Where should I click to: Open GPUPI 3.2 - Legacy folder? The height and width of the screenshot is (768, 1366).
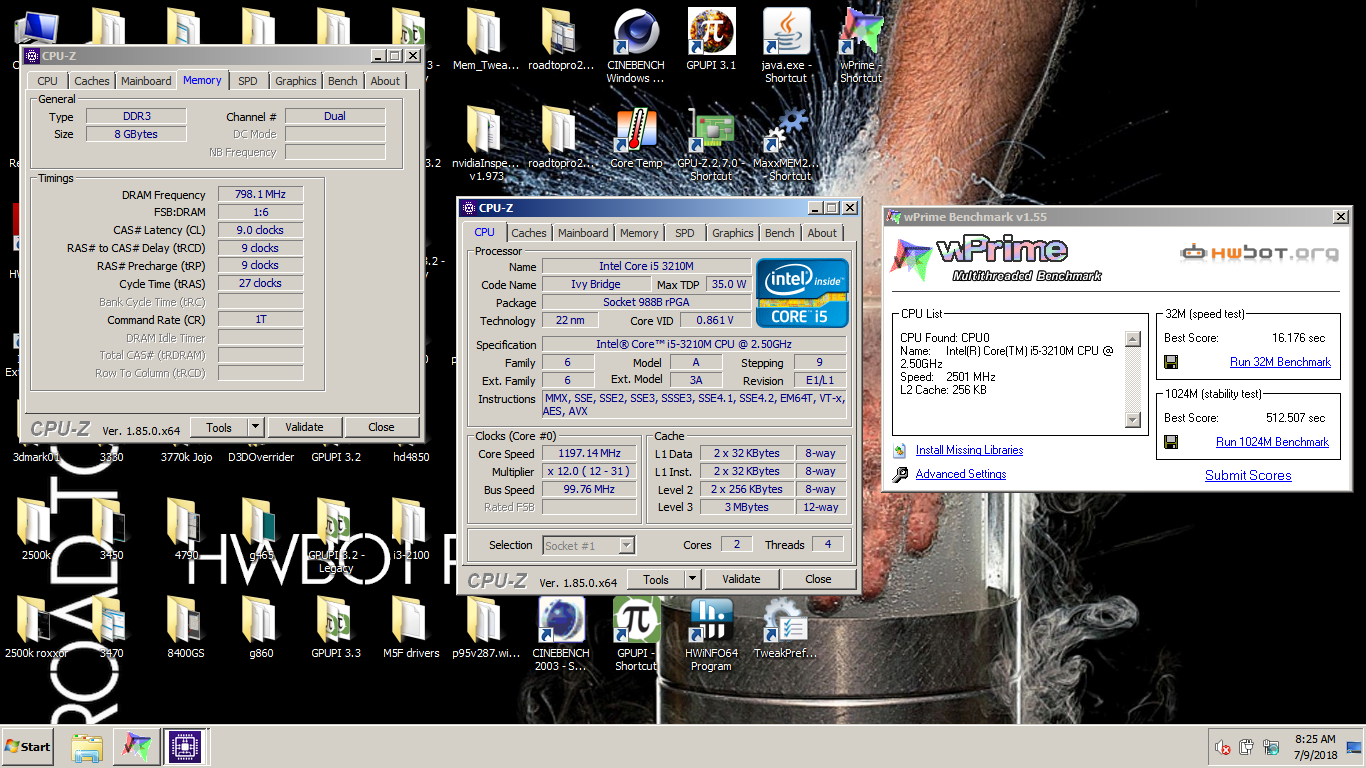[x=336, y=536]
